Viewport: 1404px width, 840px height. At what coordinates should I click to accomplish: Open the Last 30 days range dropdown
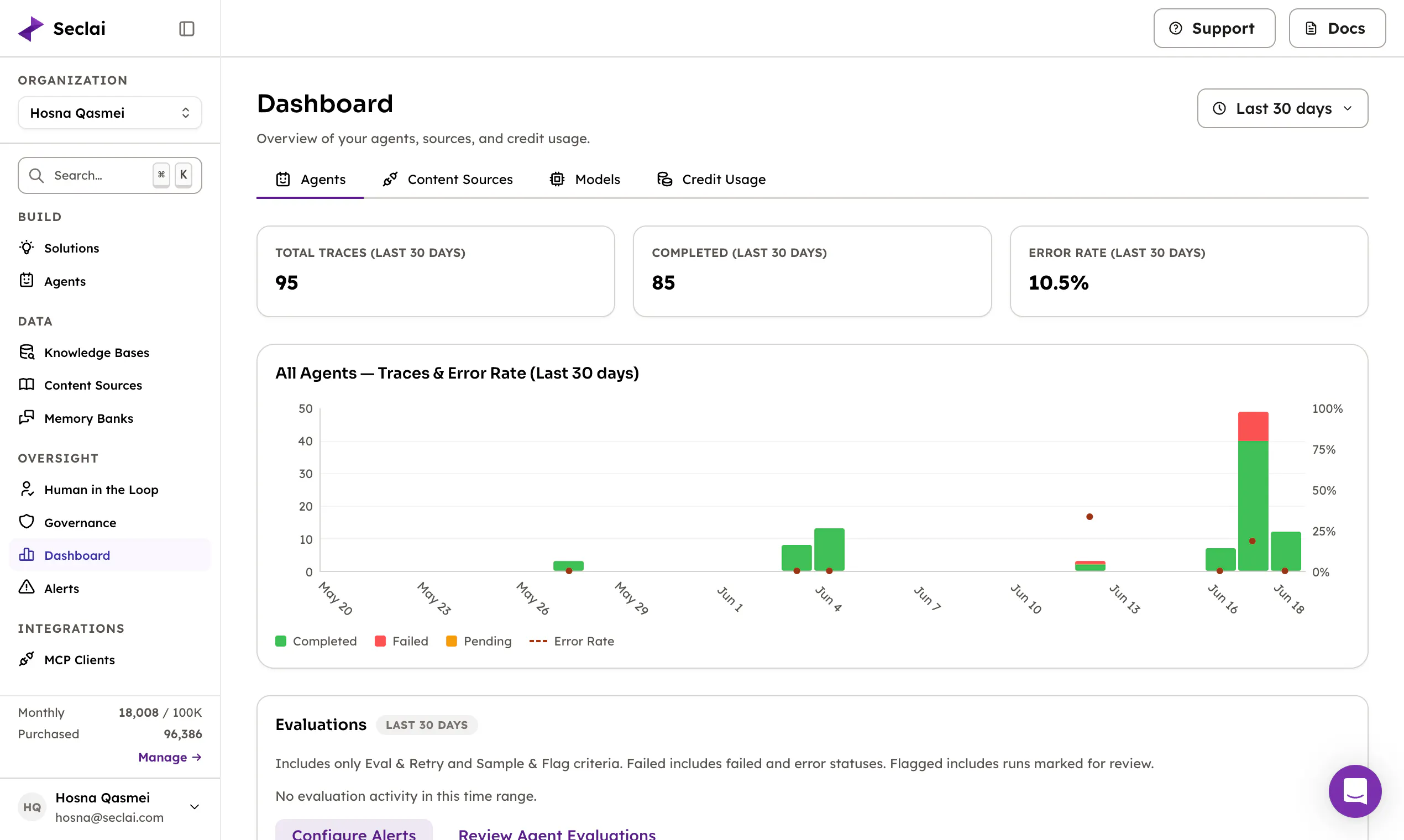point(1282,108)
